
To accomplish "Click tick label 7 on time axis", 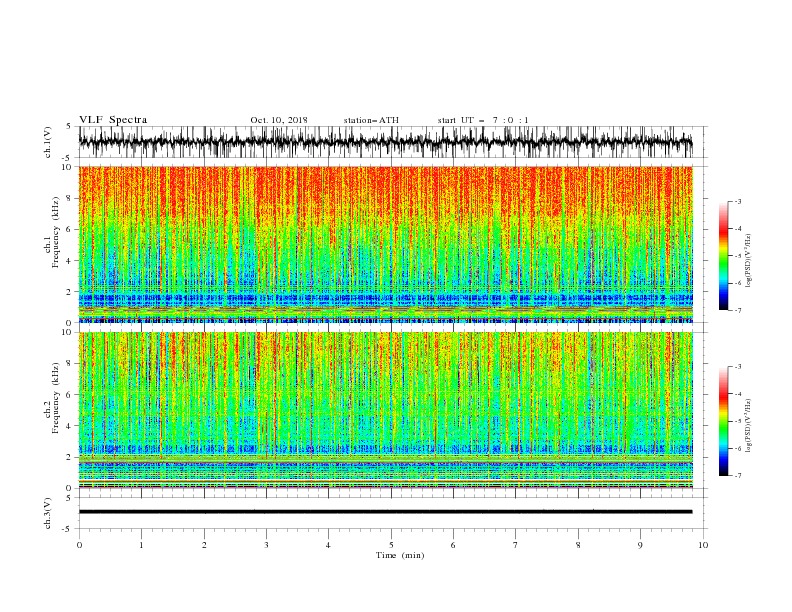I will [x=516, y=545].
